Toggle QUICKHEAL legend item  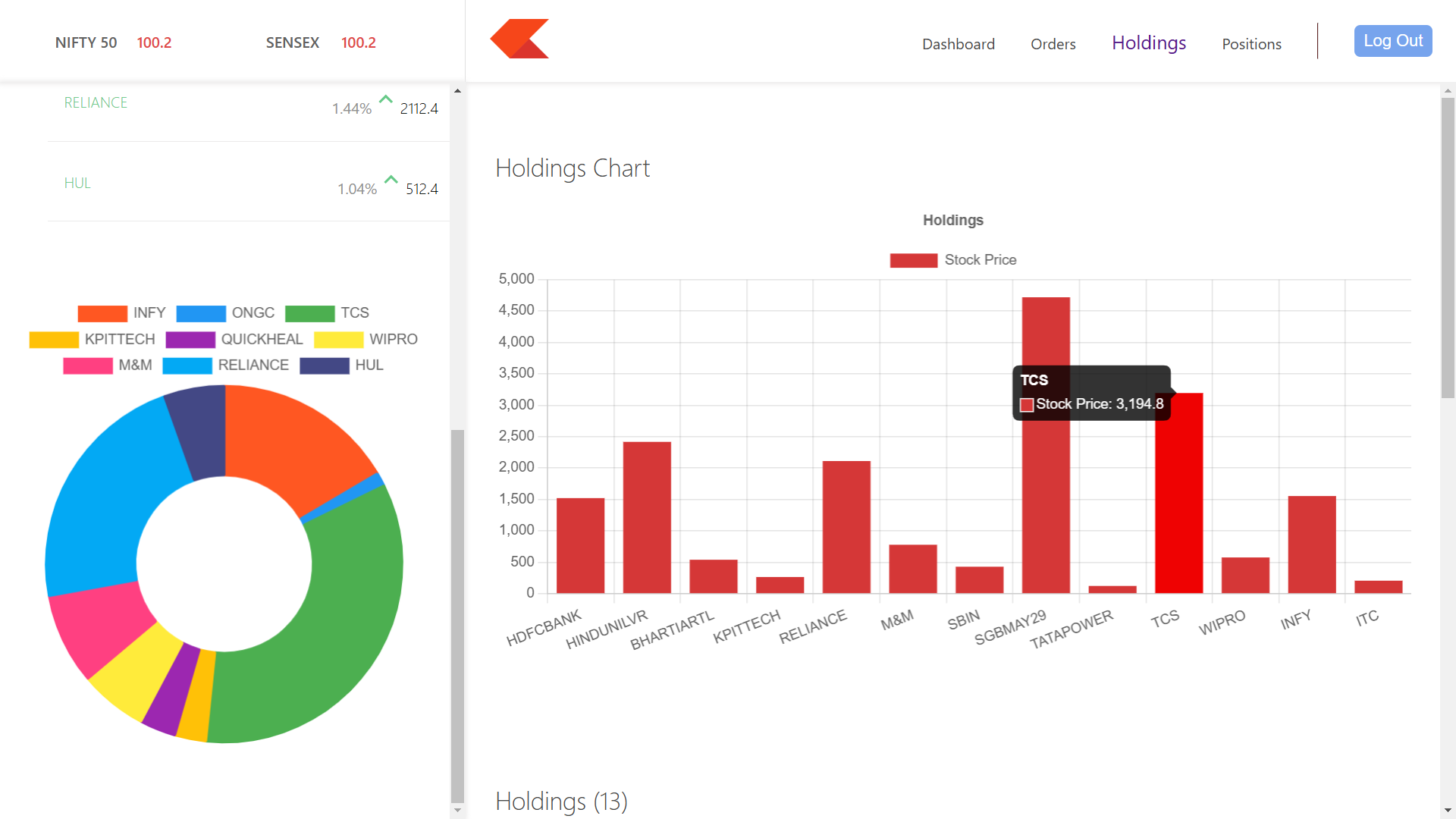coord(234,339)
